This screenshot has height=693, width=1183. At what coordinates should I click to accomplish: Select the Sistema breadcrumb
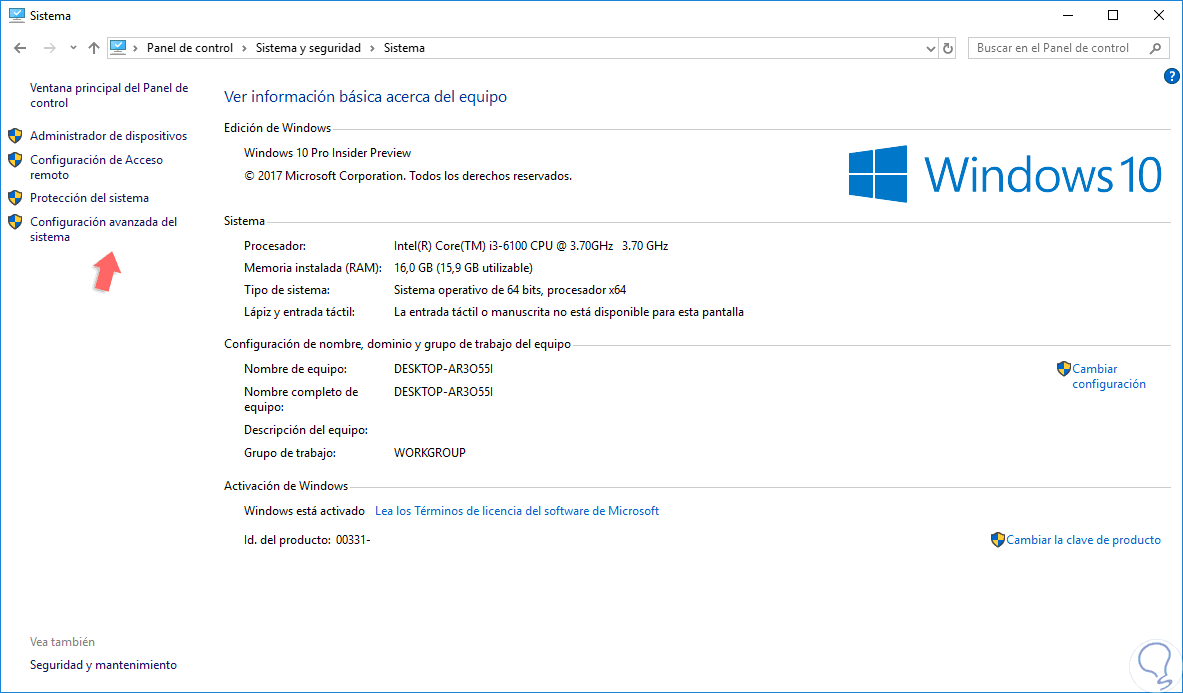[x=404, y=48]
